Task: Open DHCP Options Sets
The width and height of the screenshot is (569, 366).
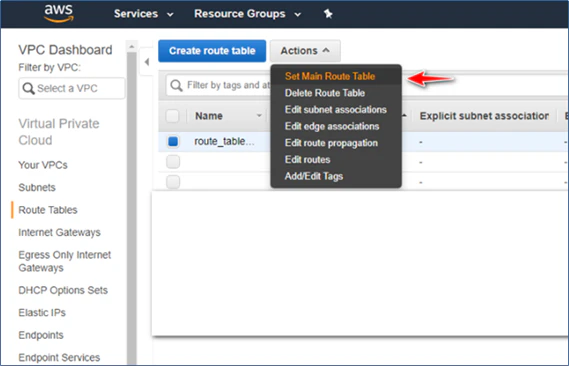Action: point(63,290)
